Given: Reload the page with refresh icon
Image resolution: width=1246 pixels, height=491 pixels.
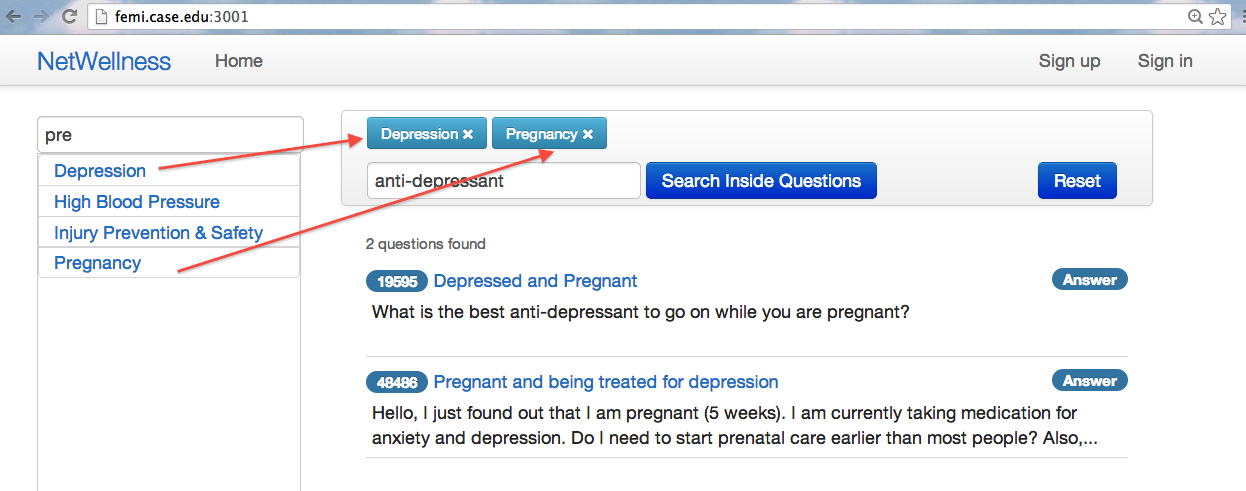Looking at the screenshot, I should point(69,16).
